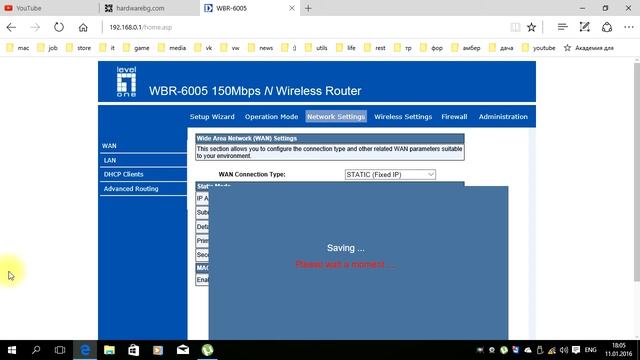
Task: Click the browser forward arrow
Action: click(x=35, y=27)
